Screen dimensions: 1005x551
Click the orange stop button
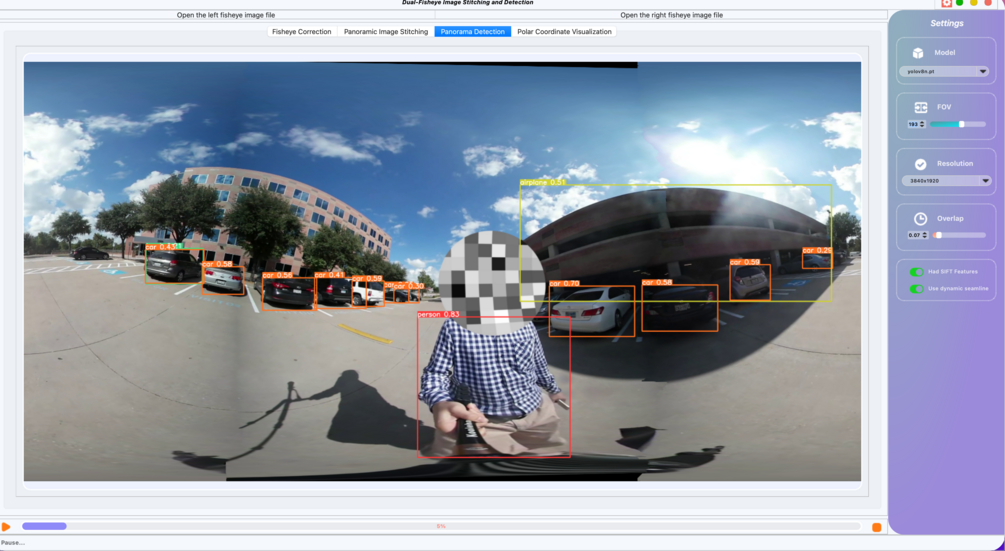(x=876, y=527)
